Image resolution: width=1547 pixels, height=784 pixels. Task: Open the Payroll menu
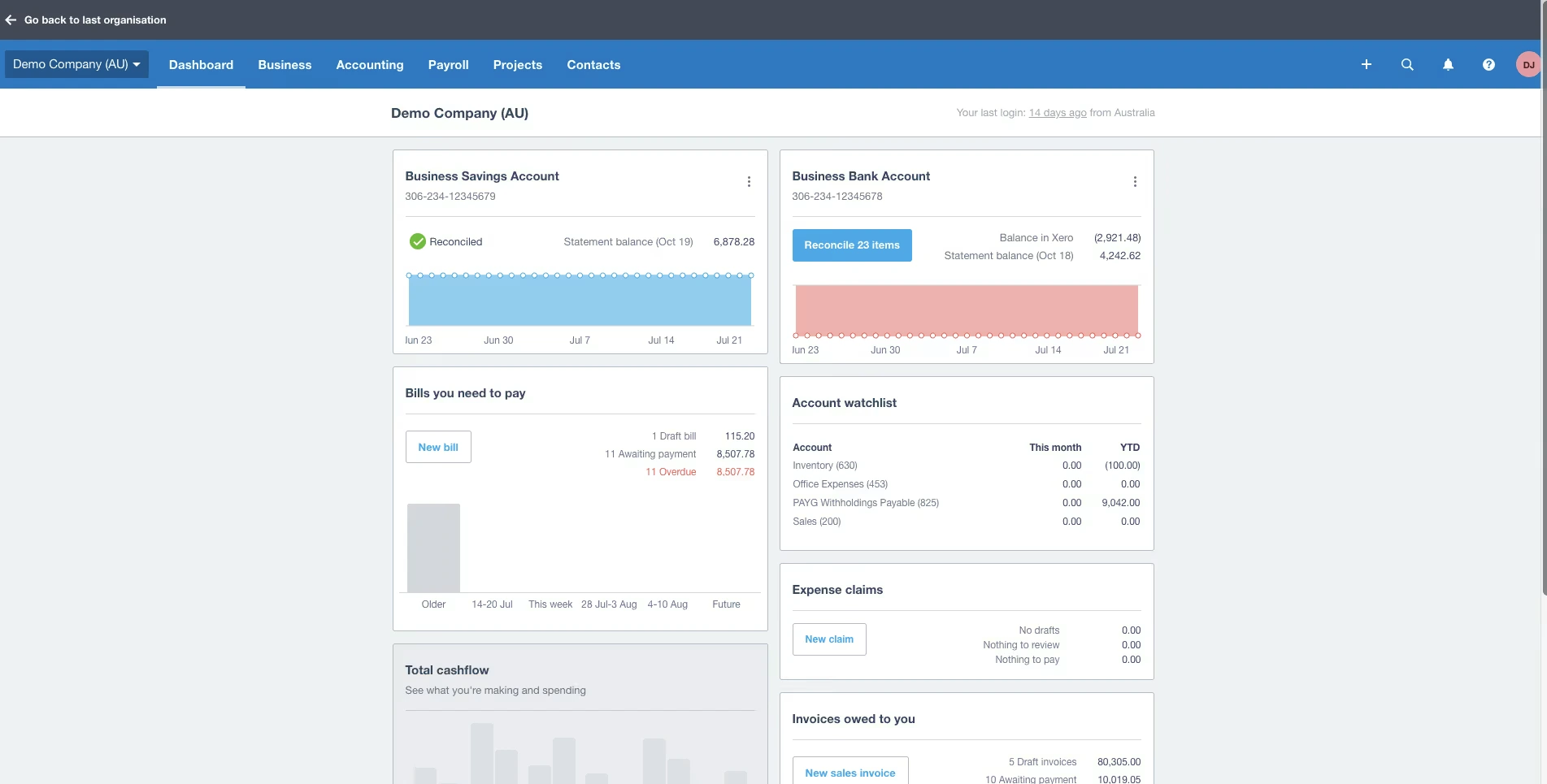tap(449, 64)
